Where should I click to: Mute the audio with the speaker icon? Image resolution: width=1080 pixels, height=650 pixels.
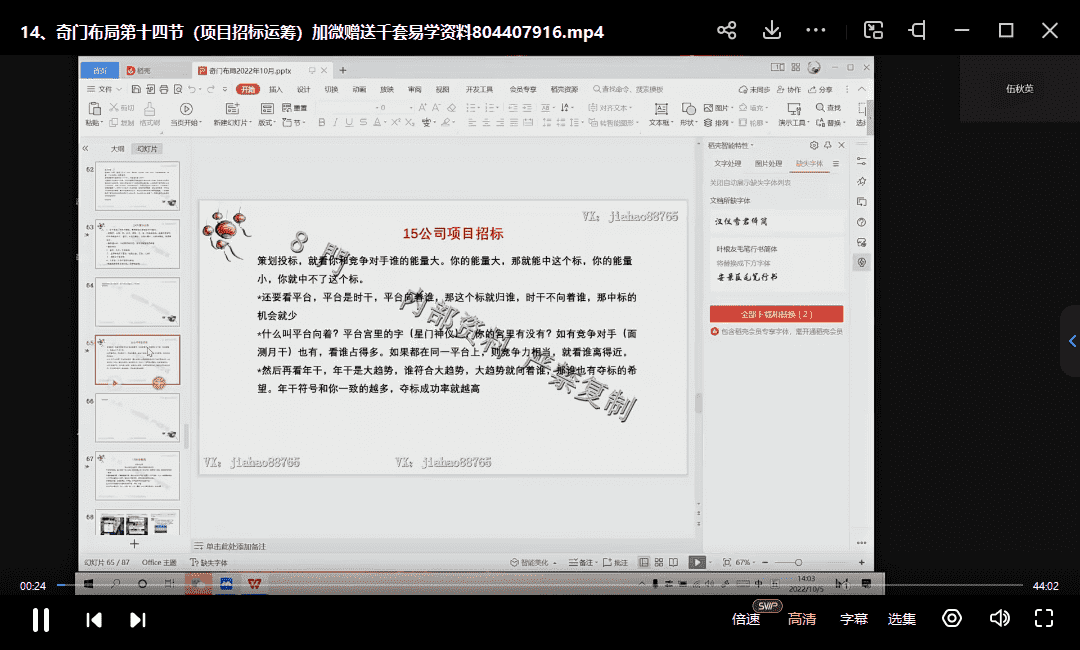point(999,618)
